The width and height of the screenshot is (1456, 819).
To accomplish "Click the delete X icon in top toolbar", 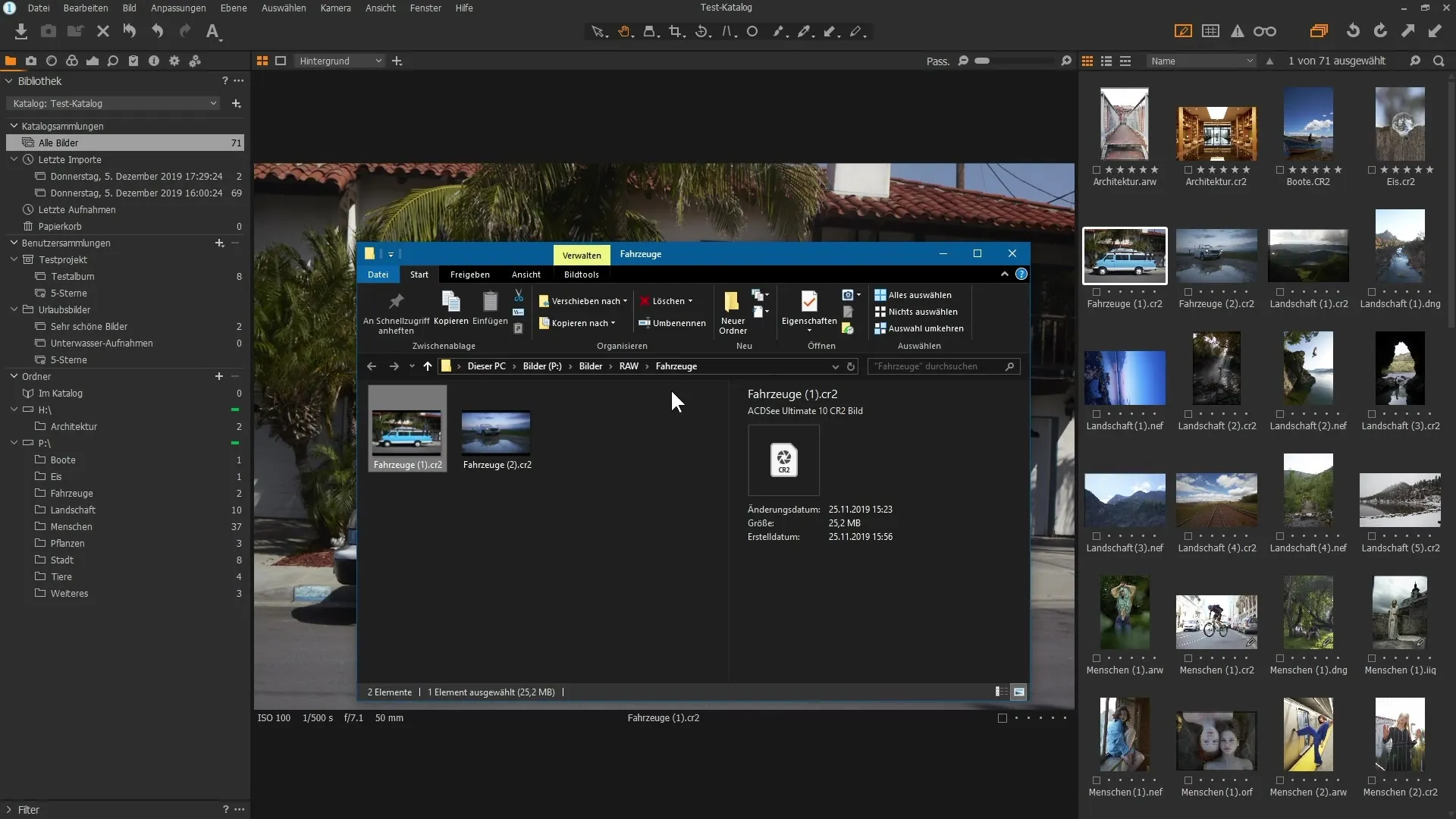I will click(103, 31).
